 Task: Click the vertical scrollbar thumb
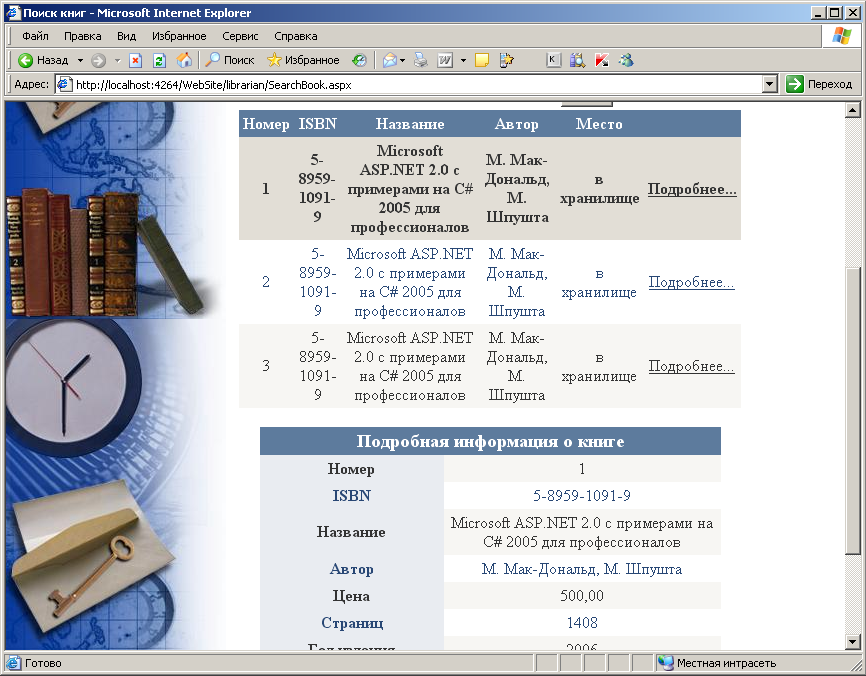click(x=853, y=410)
